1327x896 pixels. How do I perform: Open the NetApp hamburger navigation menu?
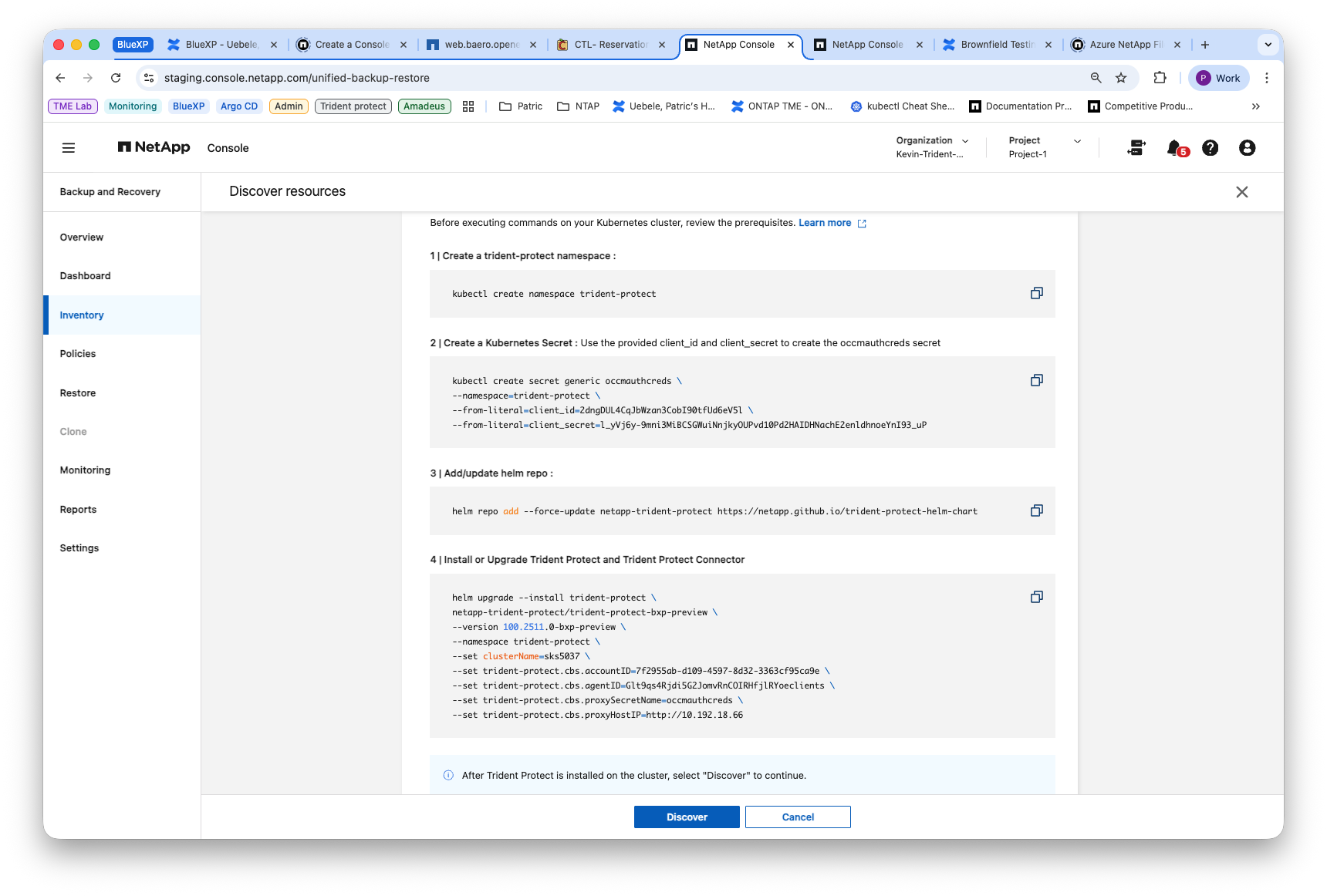click(69, 148)
